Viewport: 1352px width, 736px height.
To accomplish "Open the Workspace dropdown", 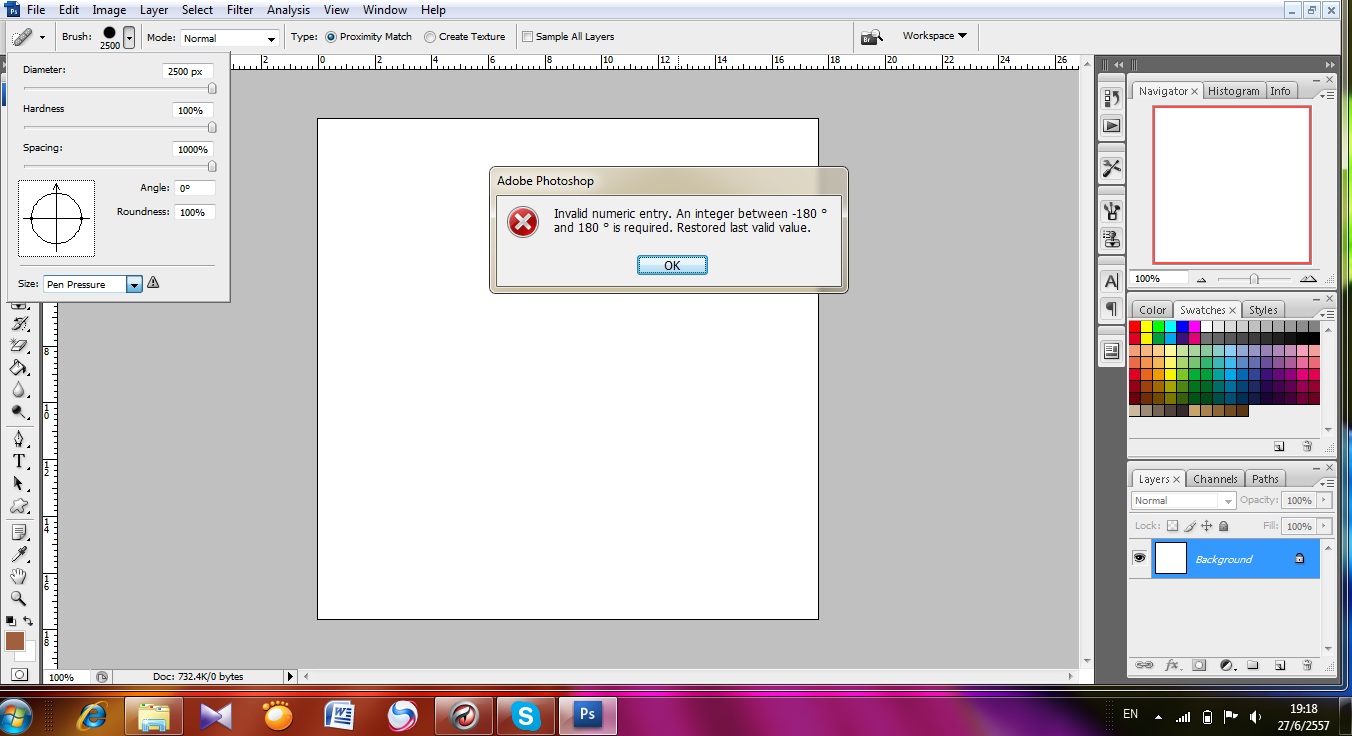I will coord(934,36).
